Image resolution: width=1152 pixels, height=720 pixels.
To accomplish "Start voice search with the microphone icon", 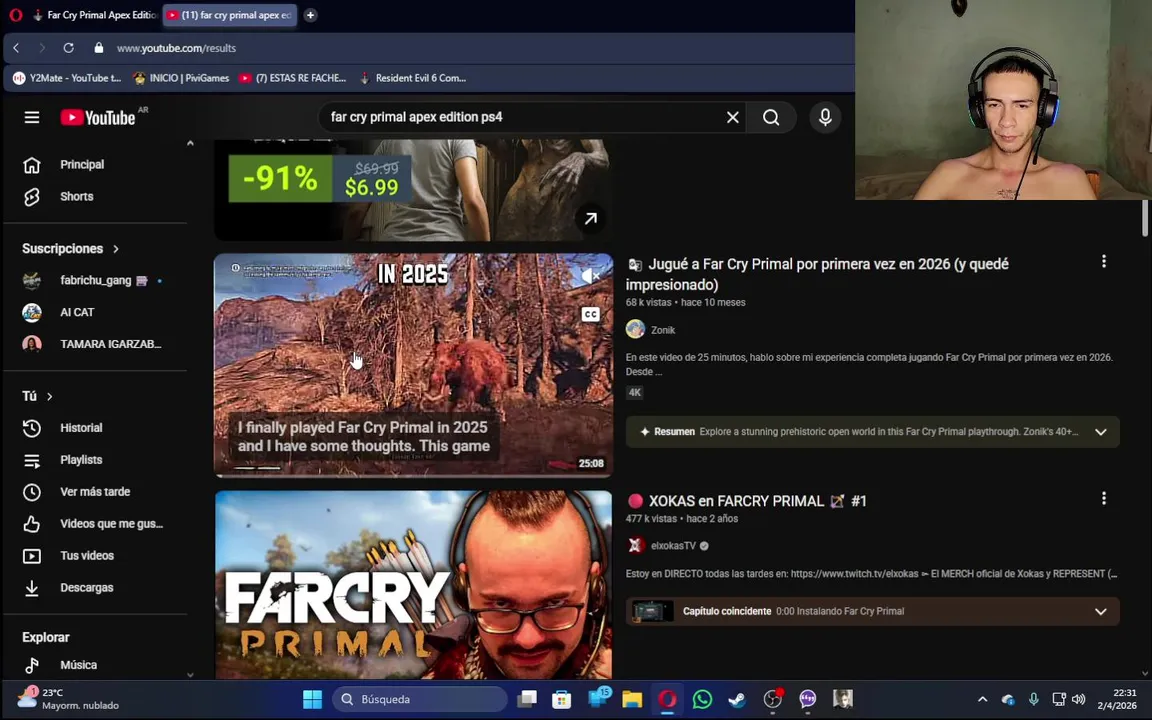I will pos(825,118).
